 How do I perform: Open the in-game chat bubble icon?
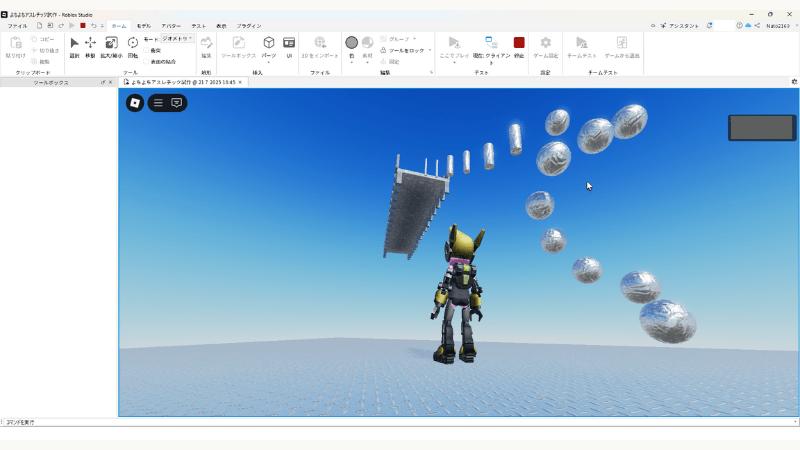click(177, 103)
